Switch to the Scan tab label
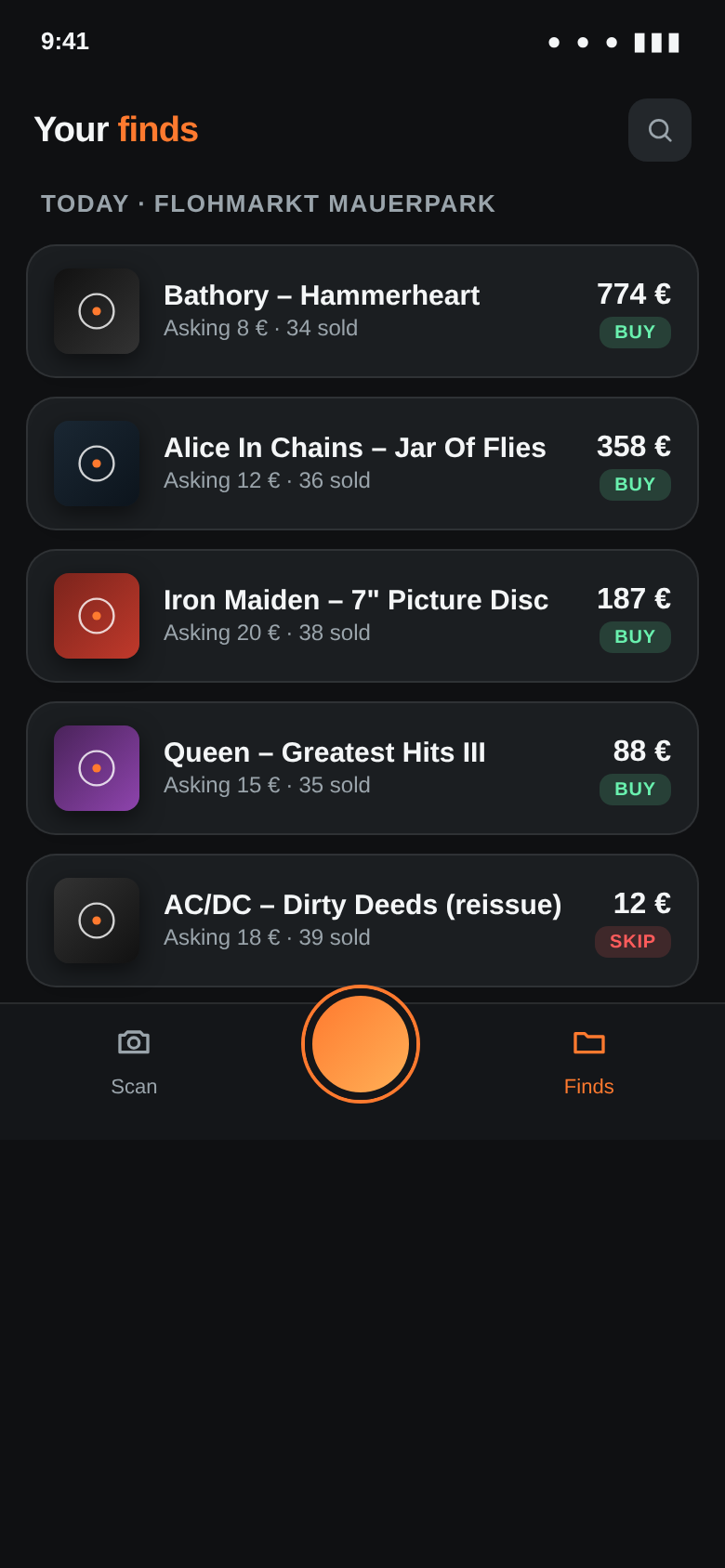 (x=134, y=1087)
